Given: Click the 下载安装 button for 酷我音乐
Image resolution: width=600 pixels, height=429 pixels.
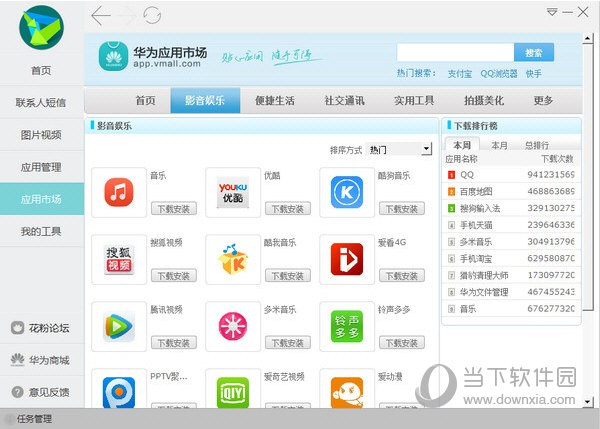Looking at the screenshot, I should click(288, 276).
